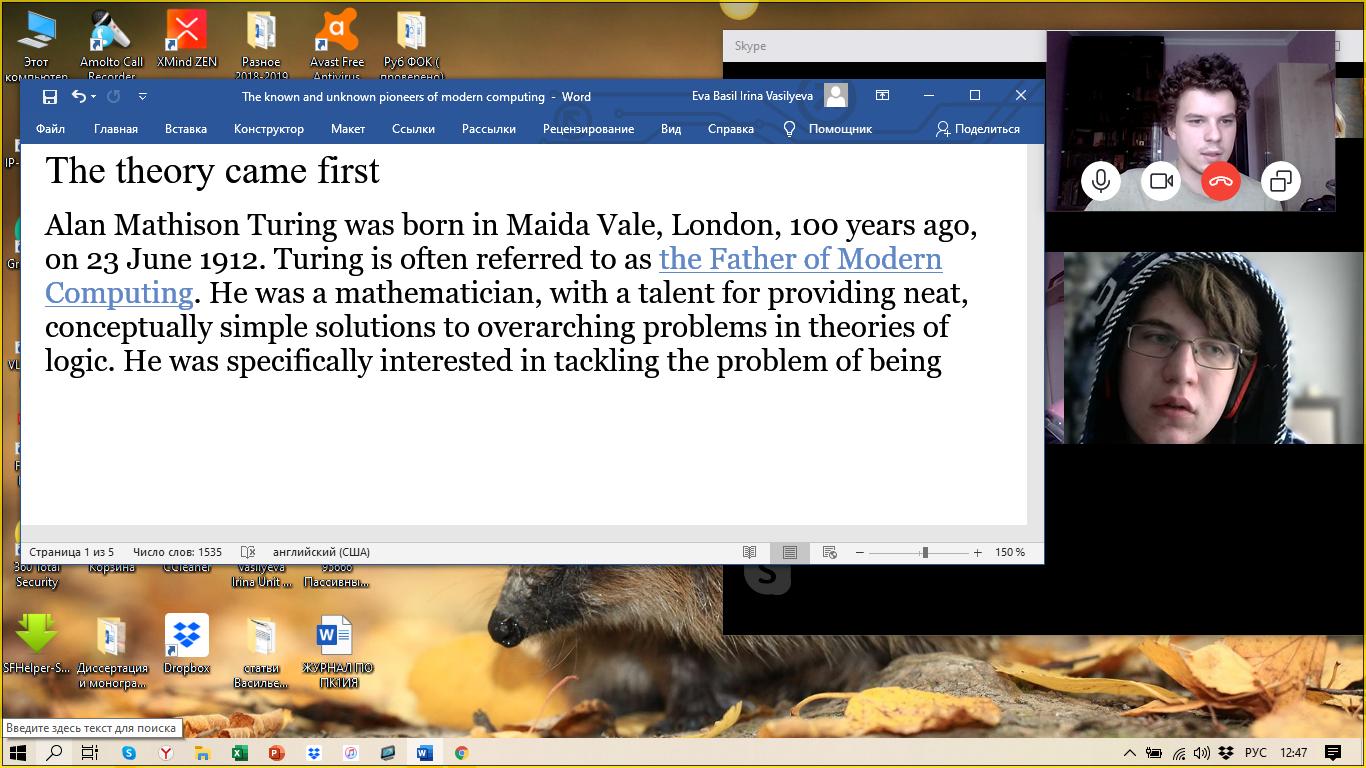
Task: Click the Save icon in Word
Action: (50, 97)
